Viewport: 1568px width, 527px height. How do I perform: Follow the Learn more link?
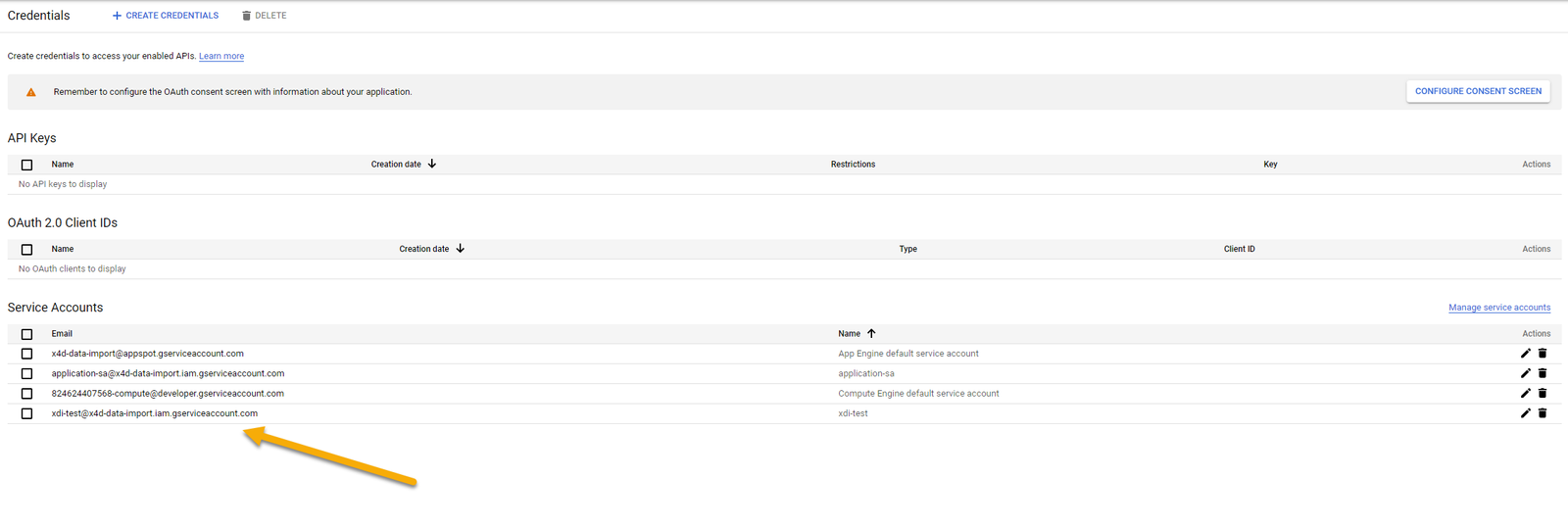[221, 56]
